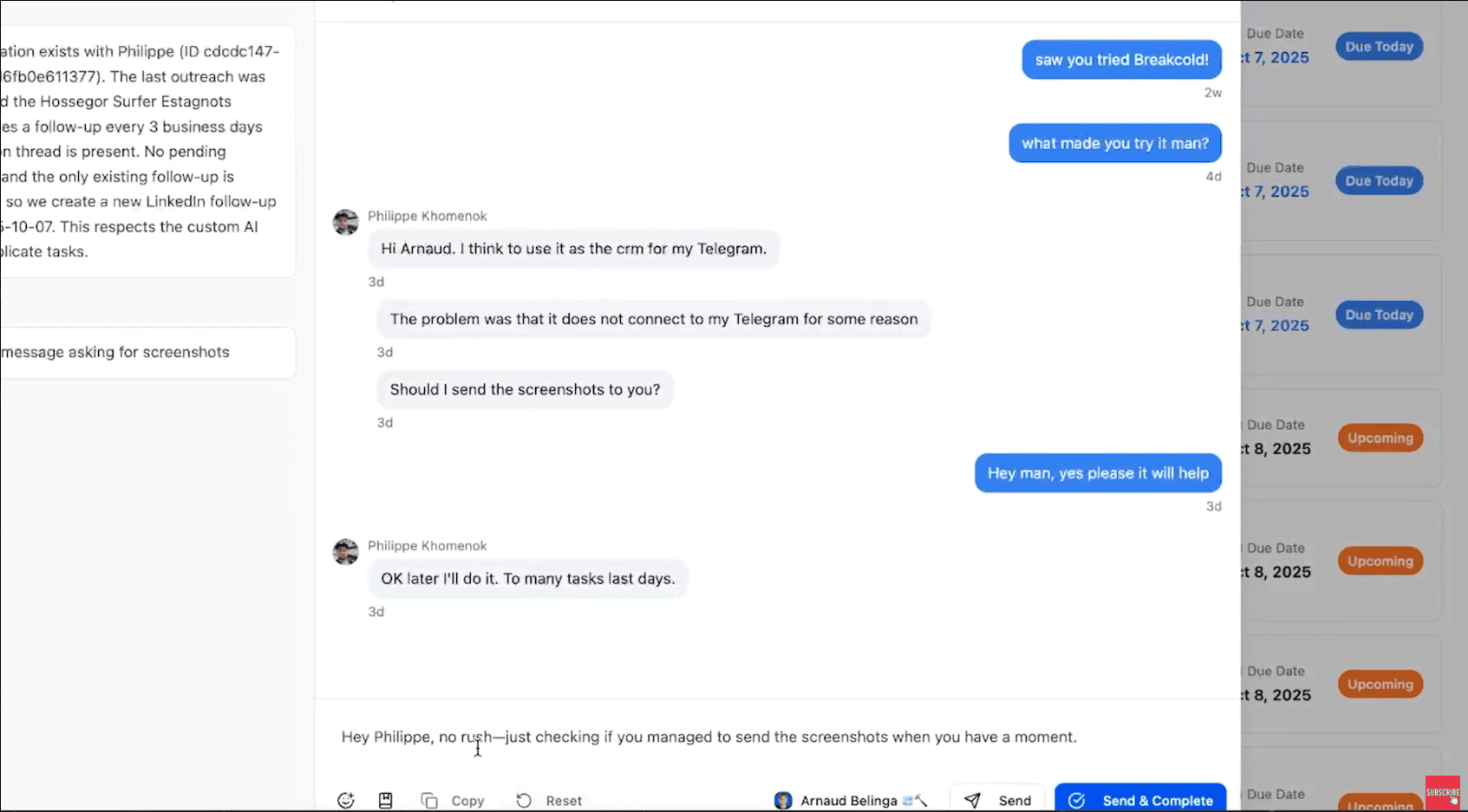1468x812 pixels.
Task: Change status on the second Due Today badge
Action: [1378, 180]
